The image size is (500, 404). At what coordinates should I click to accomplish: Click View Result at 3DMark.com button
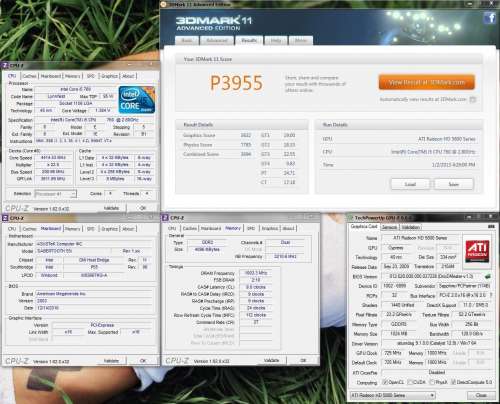[427, 82]
